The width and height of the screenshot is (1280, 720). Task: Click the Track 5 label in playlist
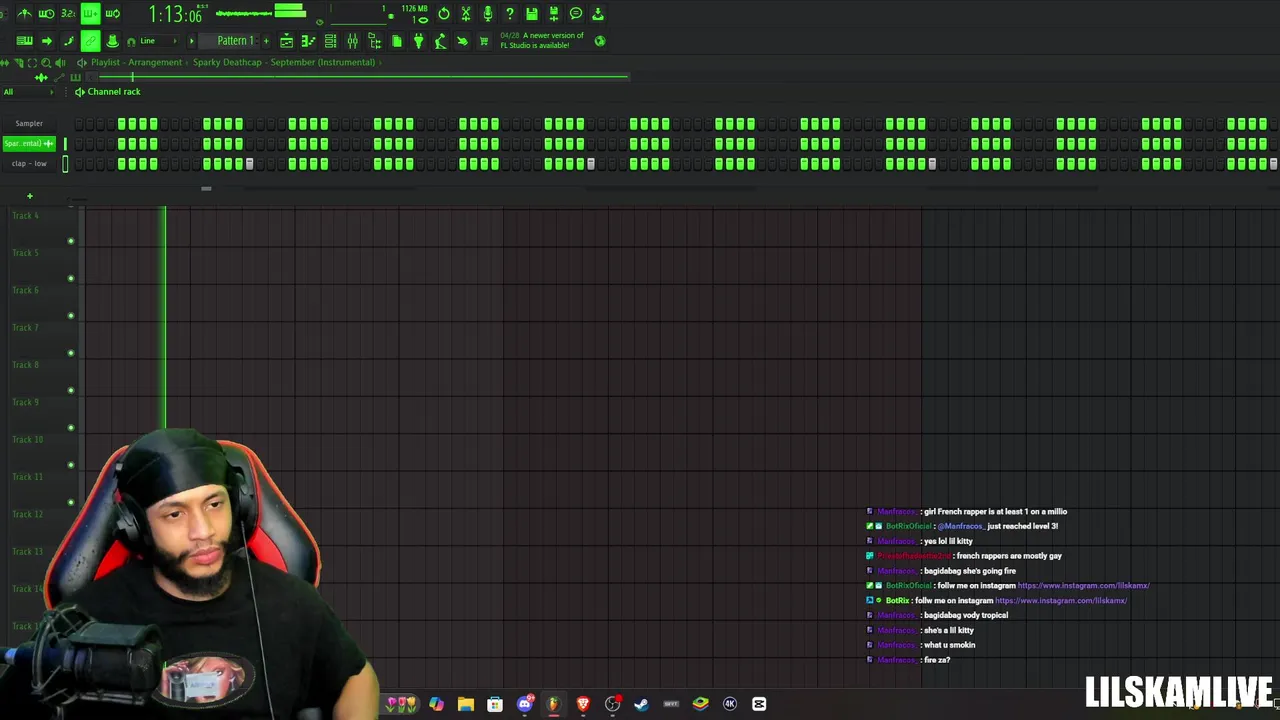(x=25, y=253)
